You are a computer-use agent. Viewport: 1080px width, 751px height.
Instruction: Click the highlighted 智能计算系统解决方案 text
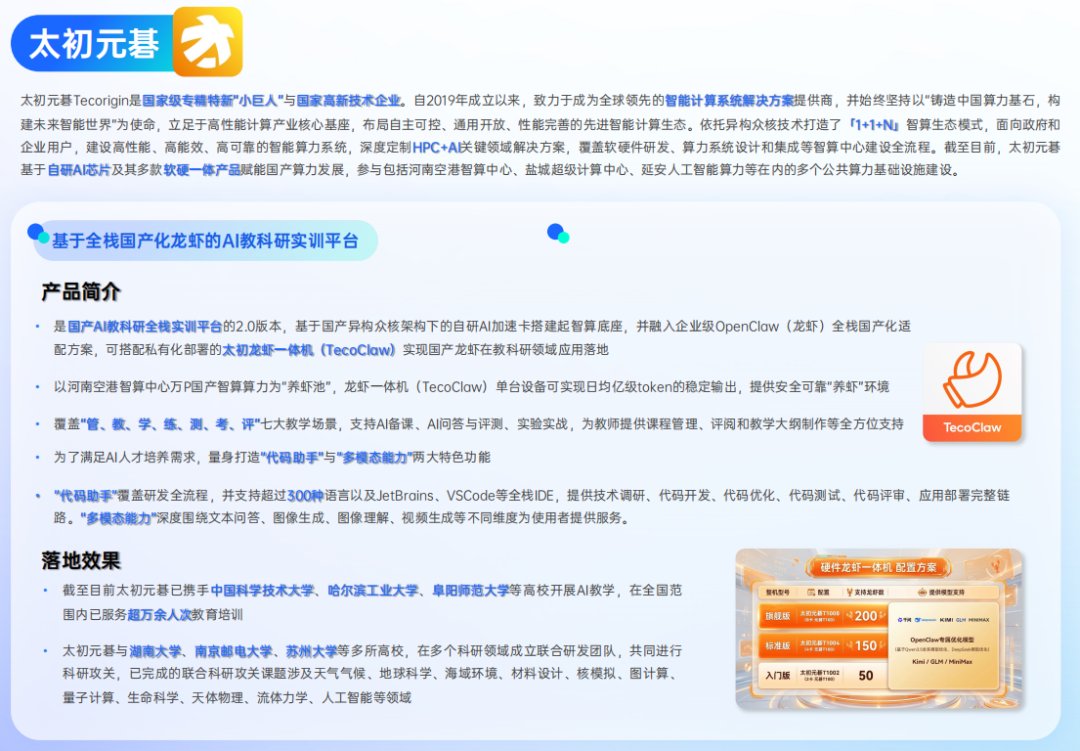(x=729, y=101)
